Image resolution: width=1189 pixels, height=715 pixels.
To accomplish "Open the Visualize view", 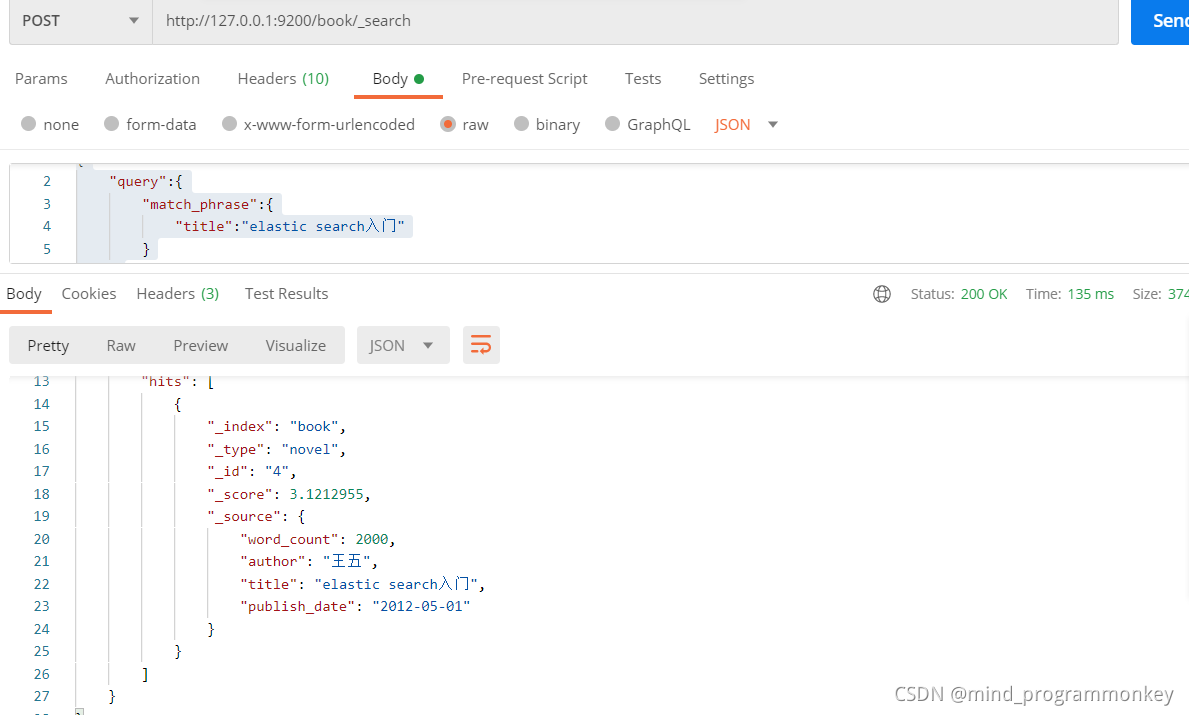I will click(x=295, y=346).
